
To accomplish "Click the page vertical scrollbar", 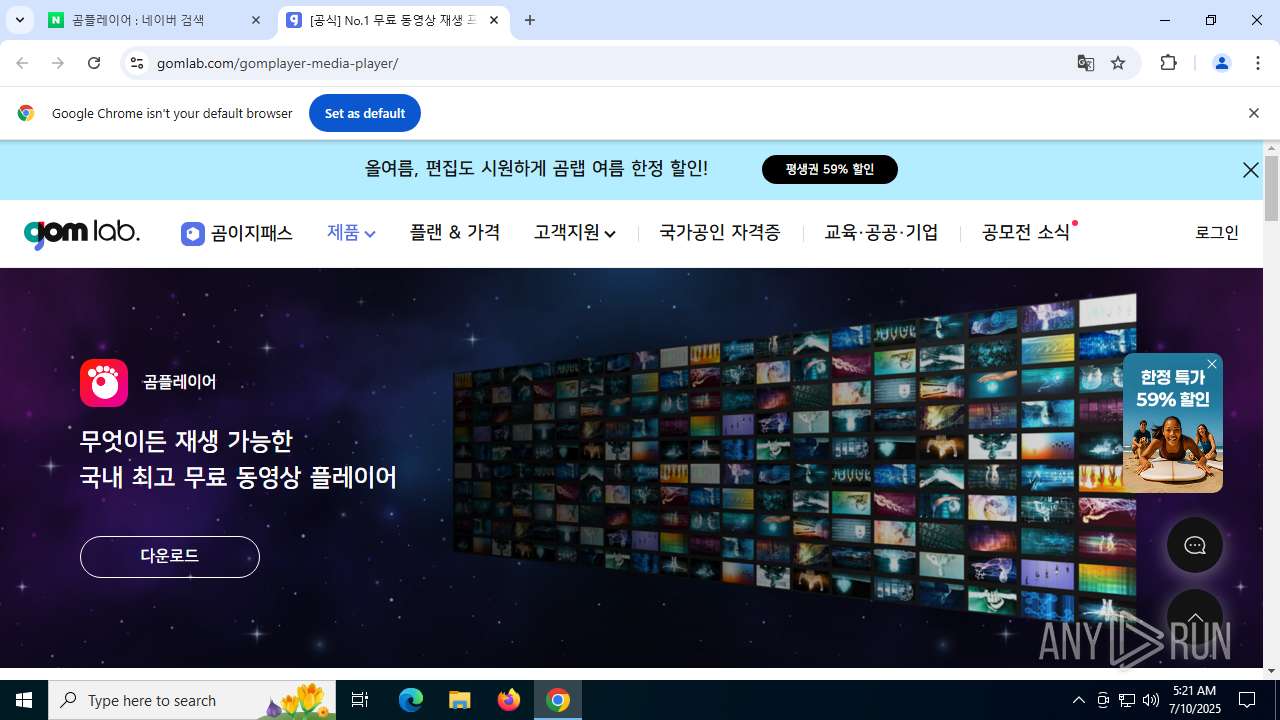I will pos(1271,188).
